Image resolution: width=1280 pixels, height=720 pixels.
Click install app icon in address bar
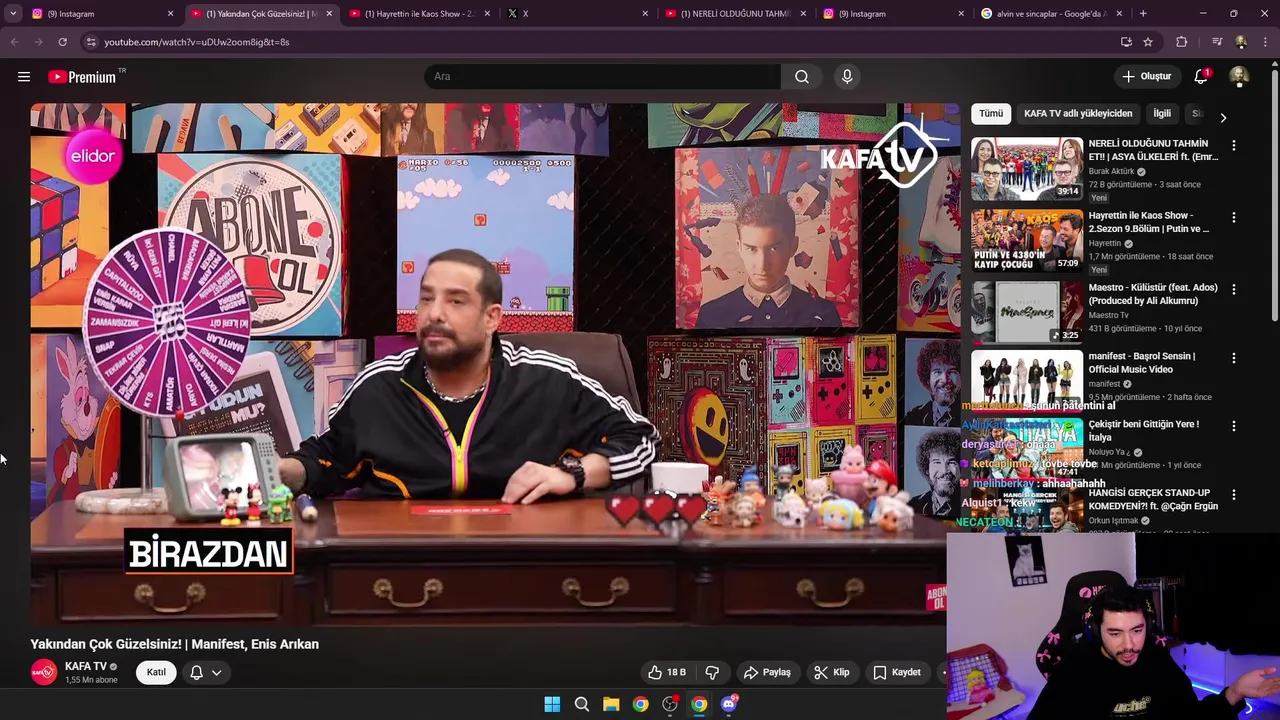point(1126,42)
